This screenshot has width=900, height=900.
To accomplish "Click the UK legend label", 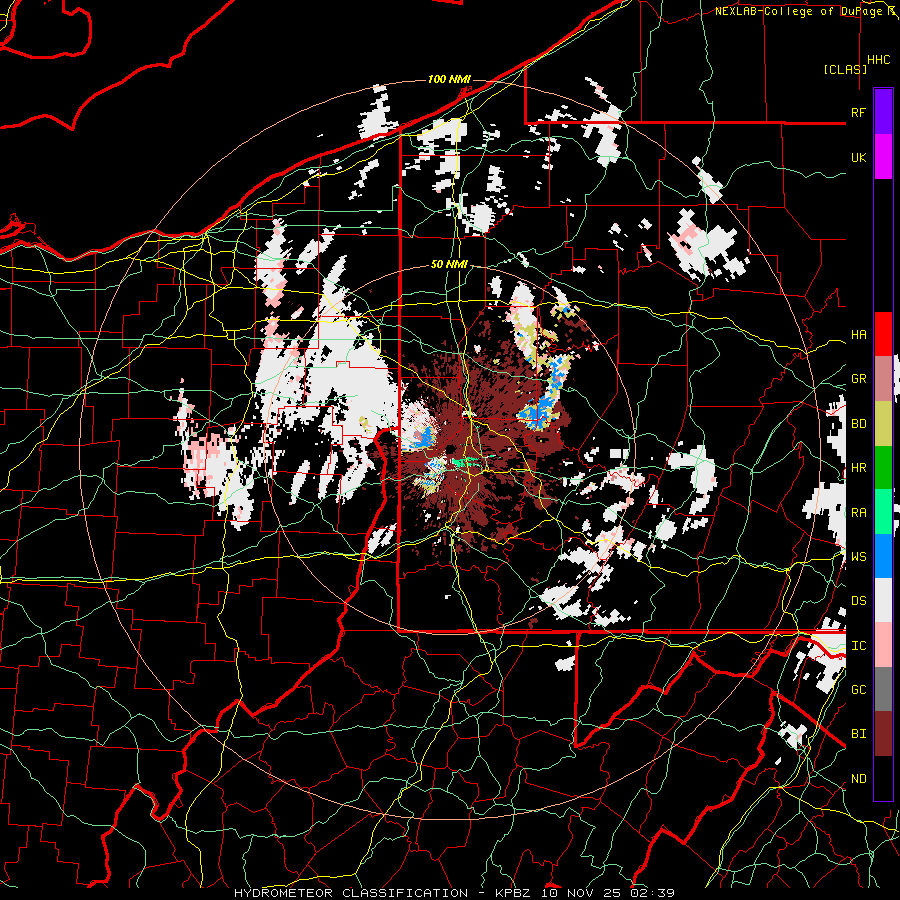I will [858, 157].
